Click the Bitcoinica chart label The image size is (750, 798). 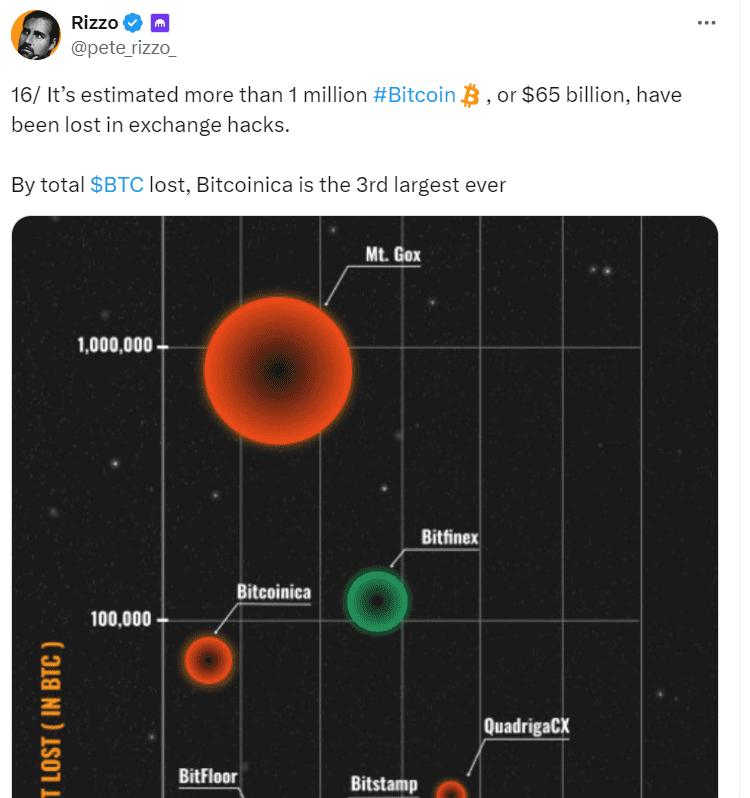point(273,592)
